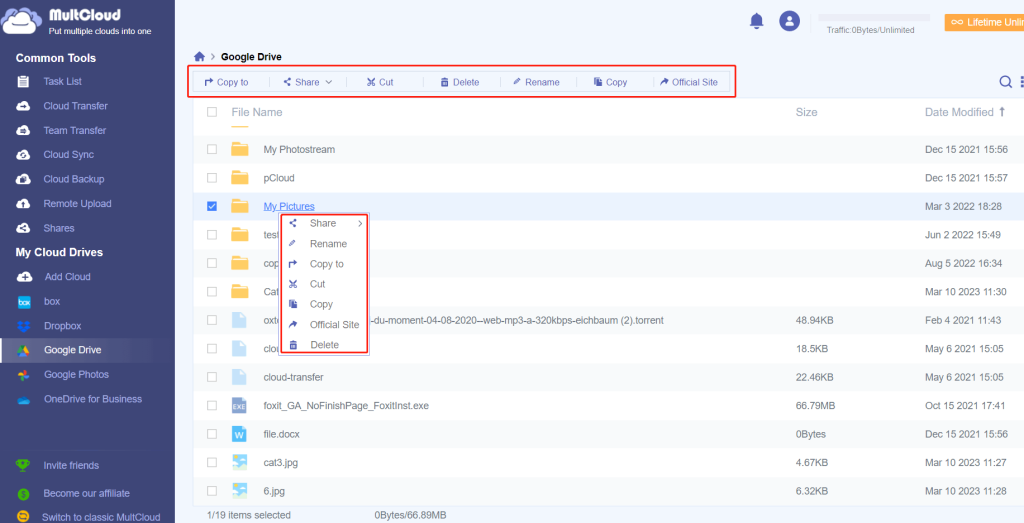Click Become our affiliate
Image resolution: width=1024 pixels, height=523 pixels.
[86, 494]
